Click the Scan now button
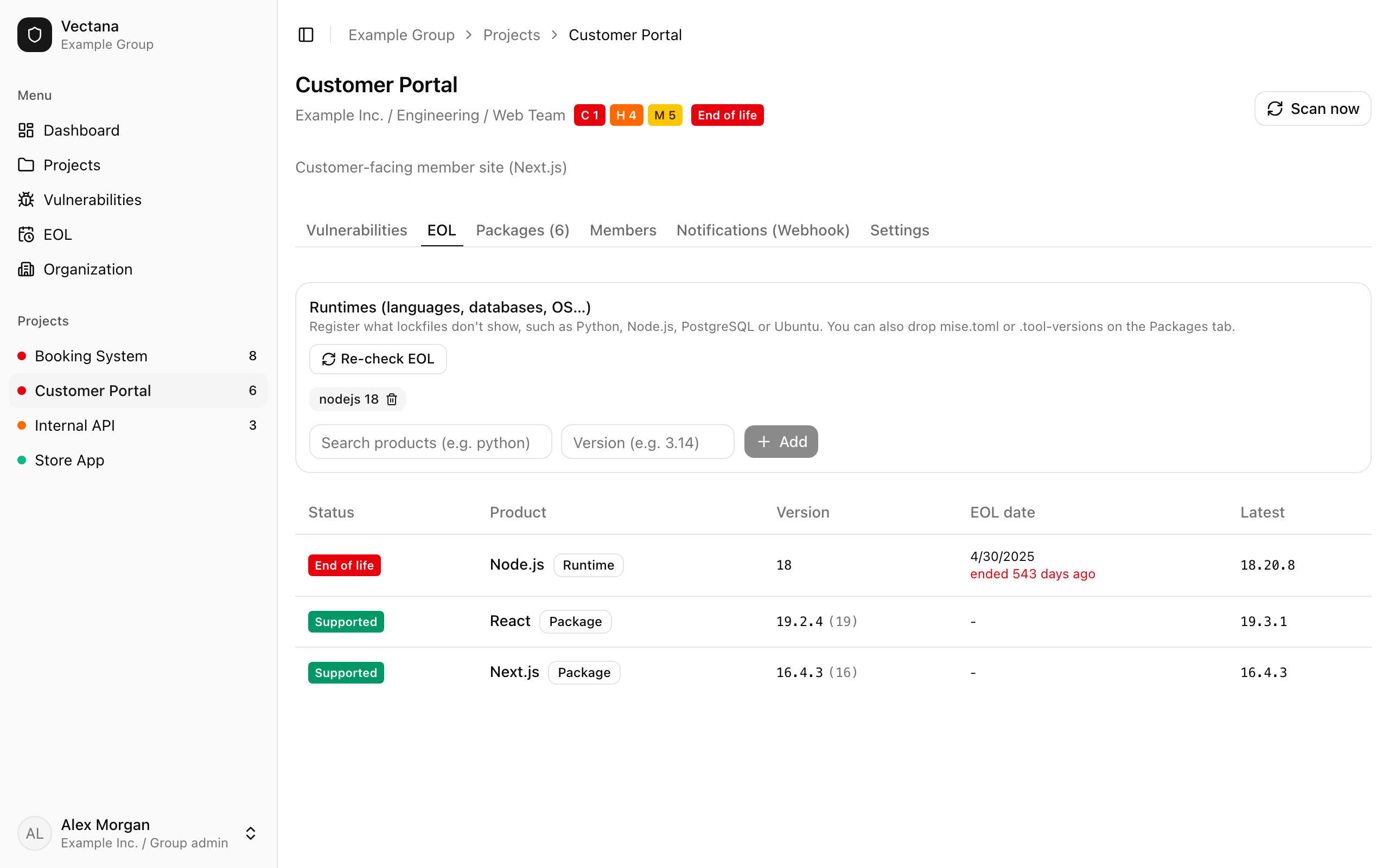The height and width of the screenshot is (868, 1389). coord(1312,108)
